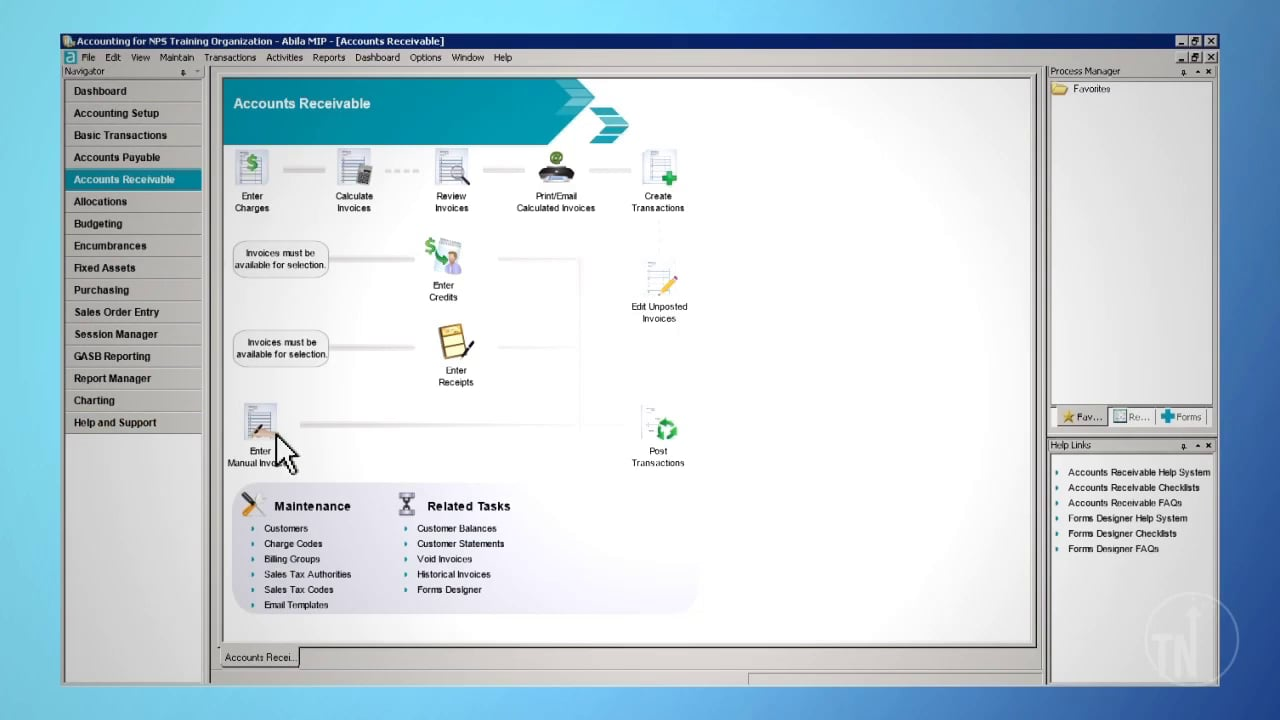Open the Transactions menu
This screenshot has width=1280, height=720.
click(230, 58)
